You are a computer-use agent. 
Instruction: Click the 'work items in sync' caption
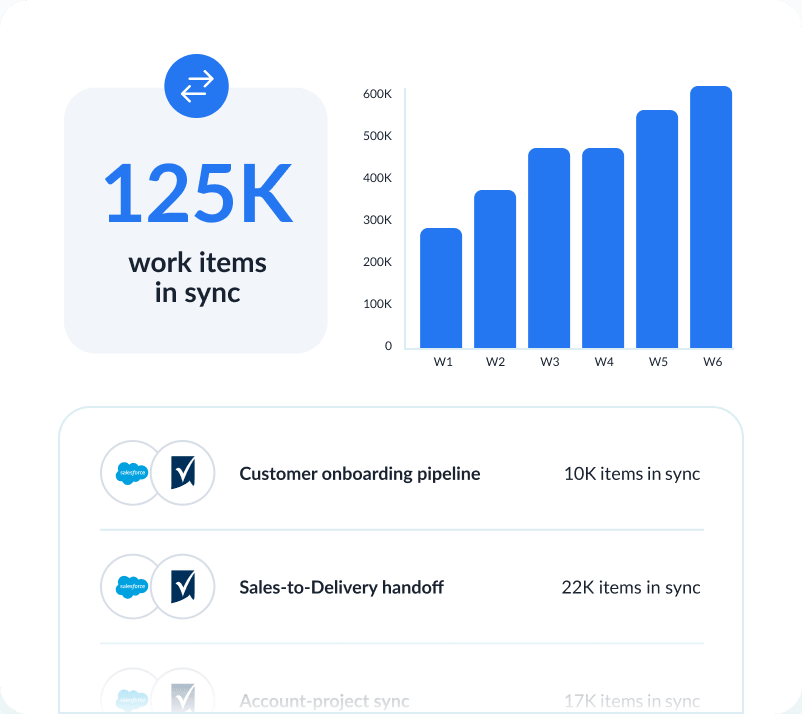click(197, 278)
